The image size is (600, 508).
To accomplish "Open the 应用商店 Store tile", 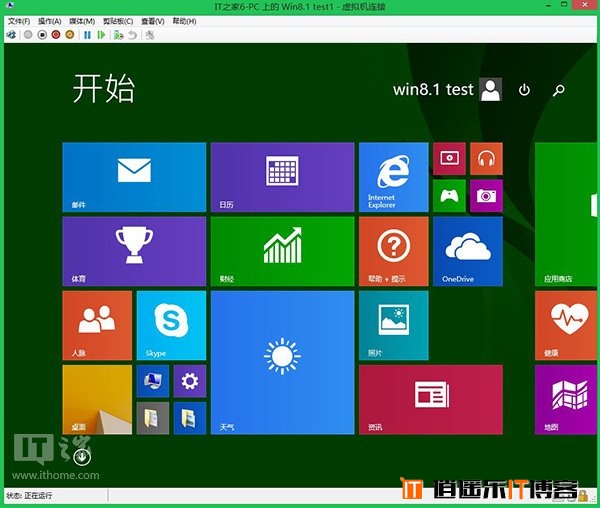I will click(x=566, y=214).
